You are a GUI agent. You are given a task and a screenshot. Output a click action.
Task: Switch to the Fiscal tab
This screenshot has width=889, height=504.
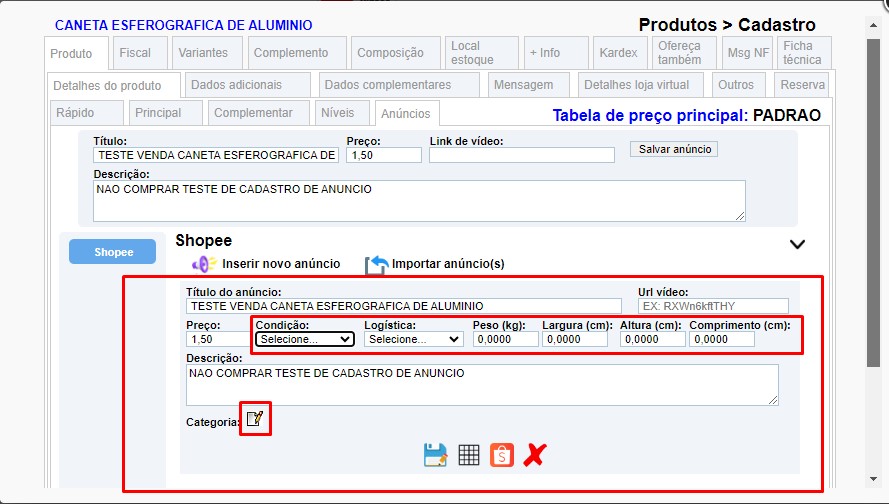pos(140,53)
